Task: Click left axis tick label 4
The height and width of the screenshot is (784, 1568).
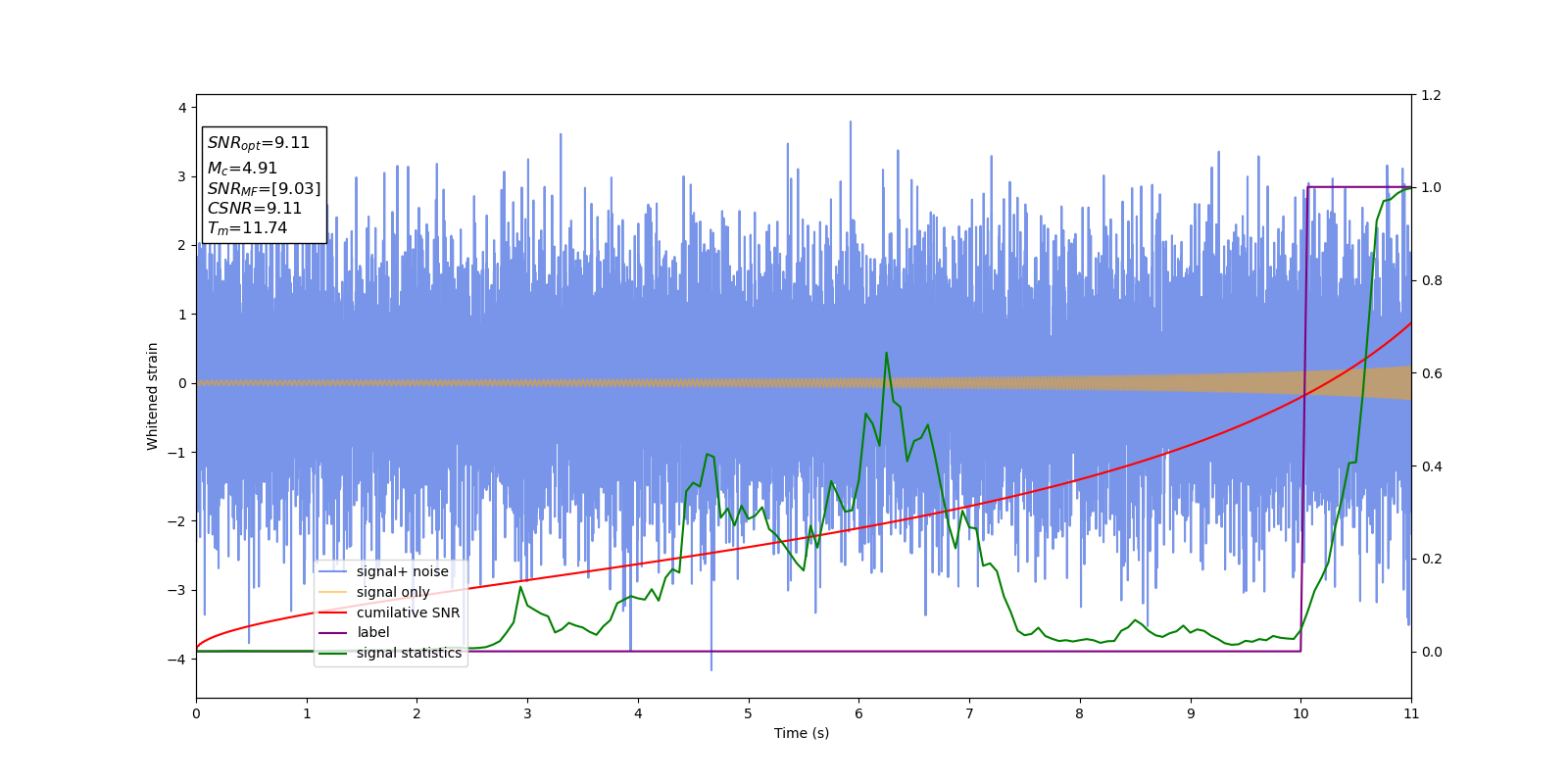Action: pyautogui.click(x=182, y=108)
